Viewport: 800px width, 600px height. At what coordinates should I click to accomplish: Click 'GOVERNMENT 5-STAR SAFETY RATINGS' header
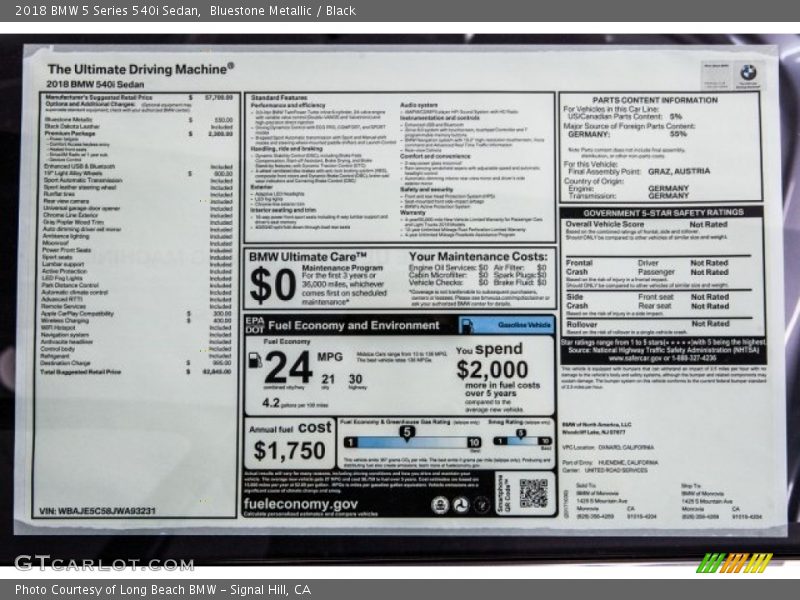(663, 212)
